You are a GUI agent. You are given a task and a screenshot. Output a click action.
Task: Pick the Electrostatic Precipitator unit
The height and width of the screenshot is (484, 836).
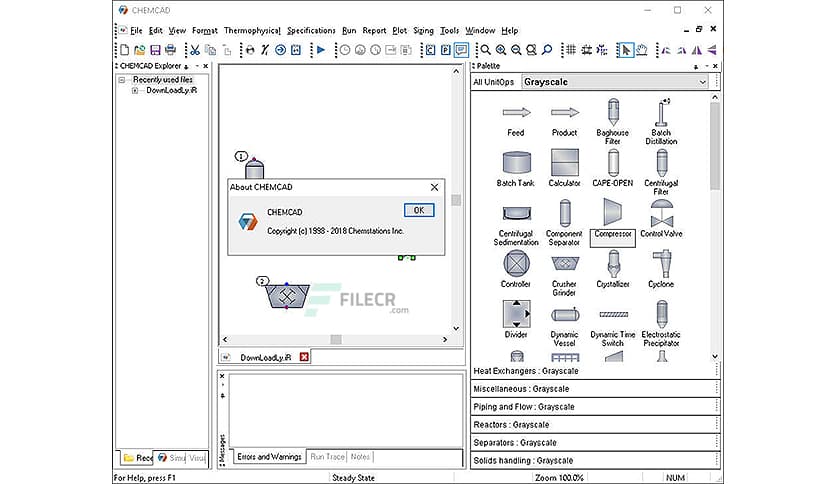[x=661, y=323]
